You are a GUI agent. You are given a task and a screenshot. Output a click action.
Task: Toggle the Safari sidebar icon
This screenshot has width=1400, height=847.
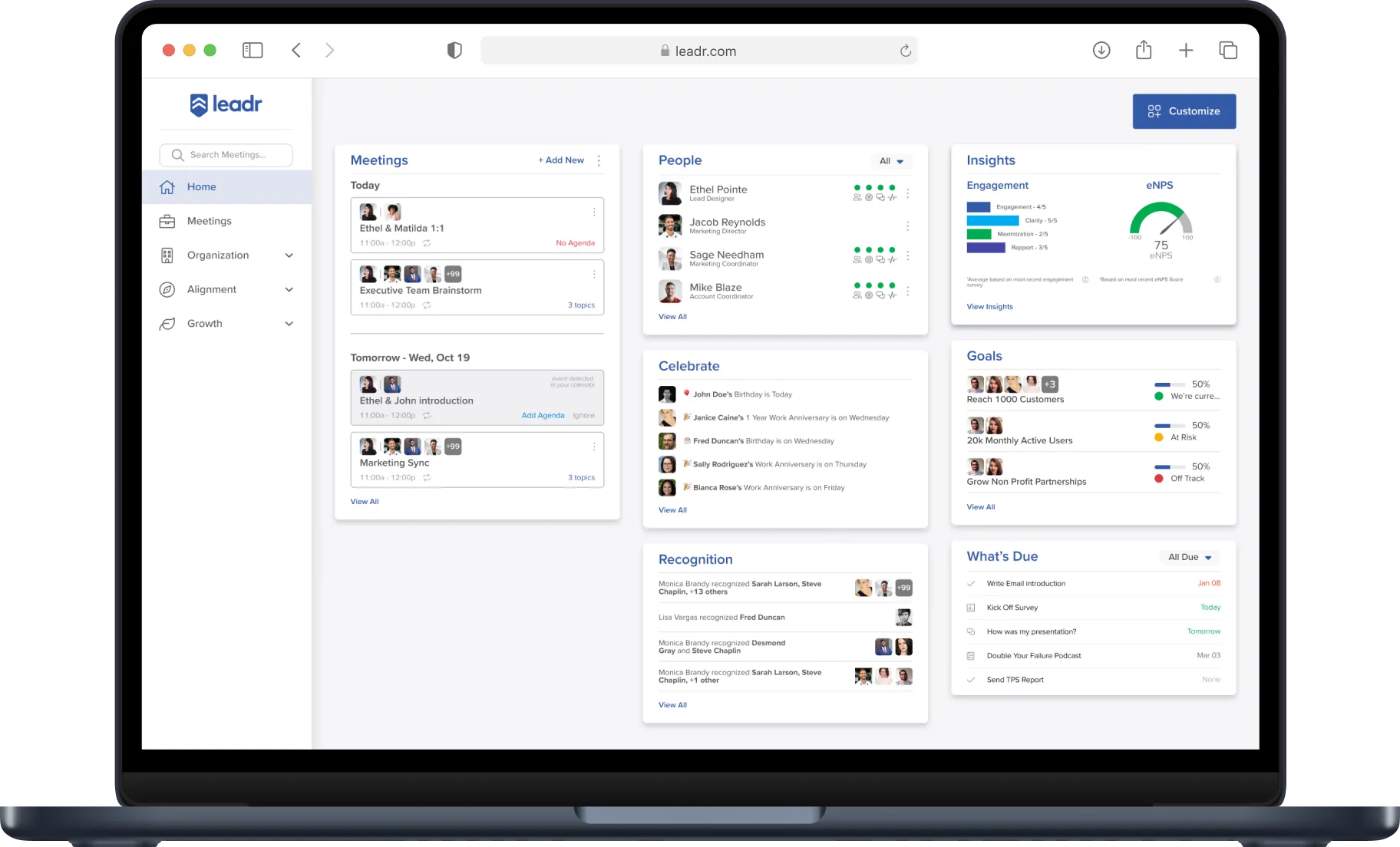point(253,51)
